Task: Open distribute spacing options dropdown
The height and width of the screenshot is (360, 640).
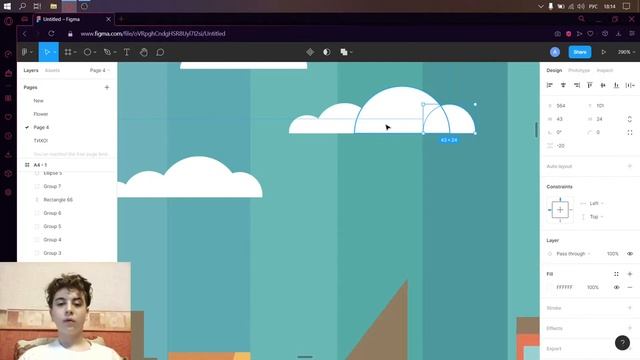Action: coord(631,85)
